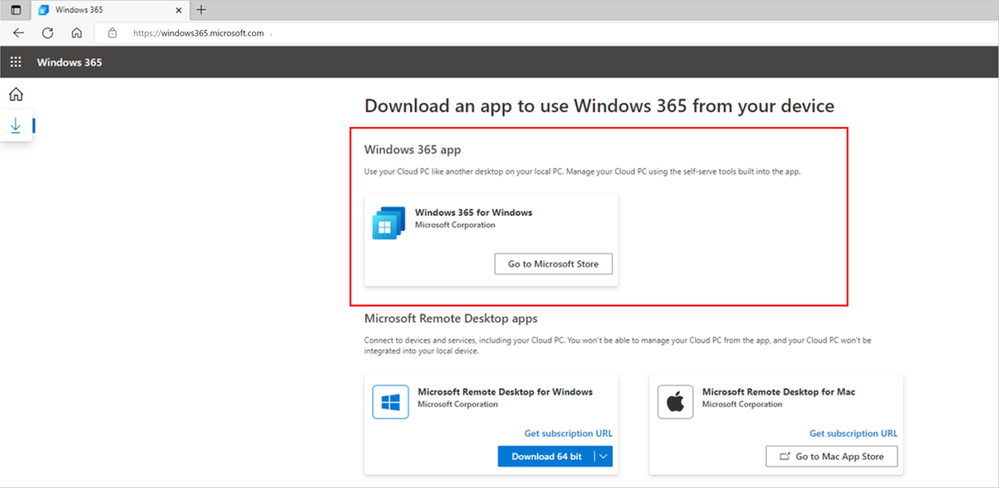This screenshot has width=999, height=488.
Task: Refresh the current page
Action: pos(47,33)
